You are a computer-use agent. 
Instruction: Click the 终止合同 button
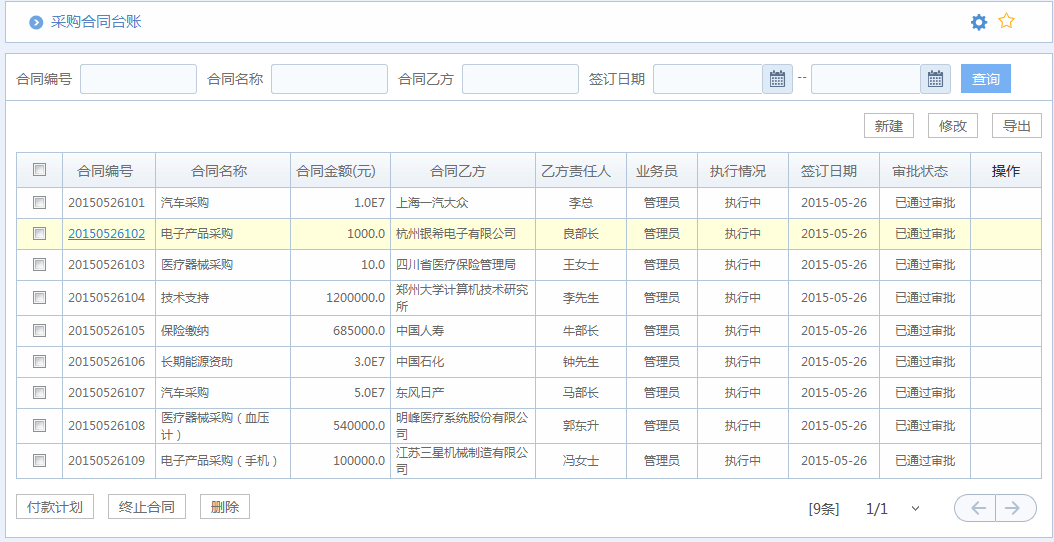147,507
